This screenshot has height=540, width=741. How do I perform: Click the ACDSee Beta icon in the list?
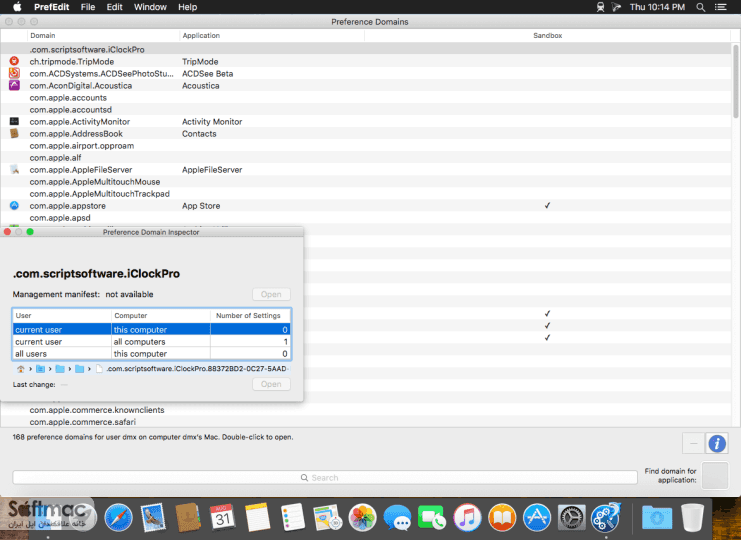click(x=14, y=73)
